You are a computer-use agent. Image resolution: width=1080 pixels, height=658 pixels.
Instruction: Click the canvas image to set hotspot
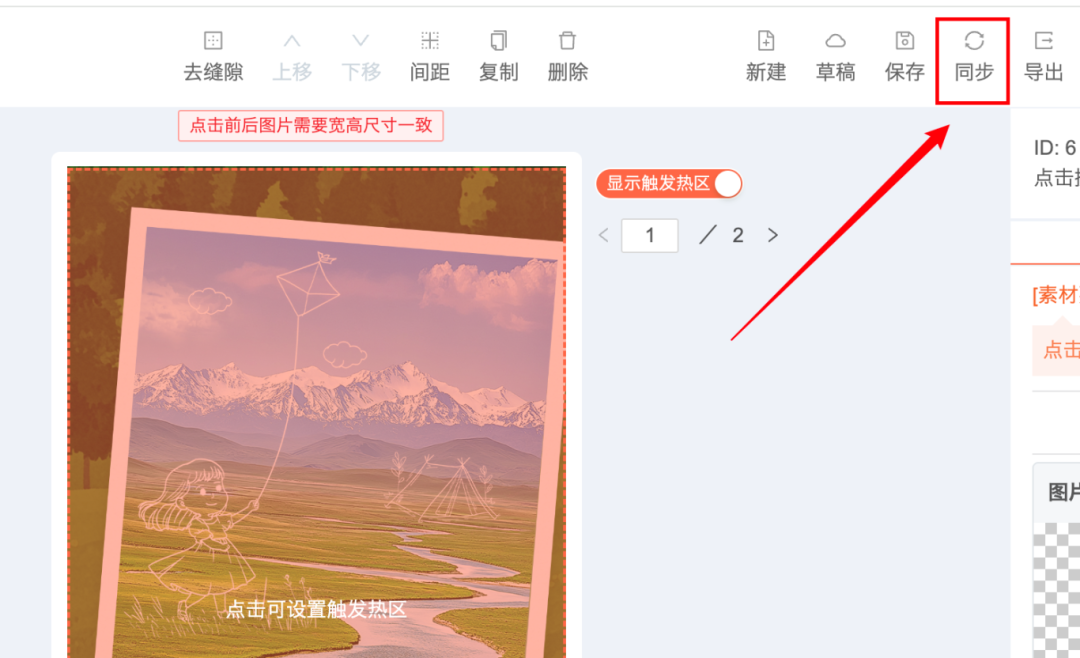[316, 412]
